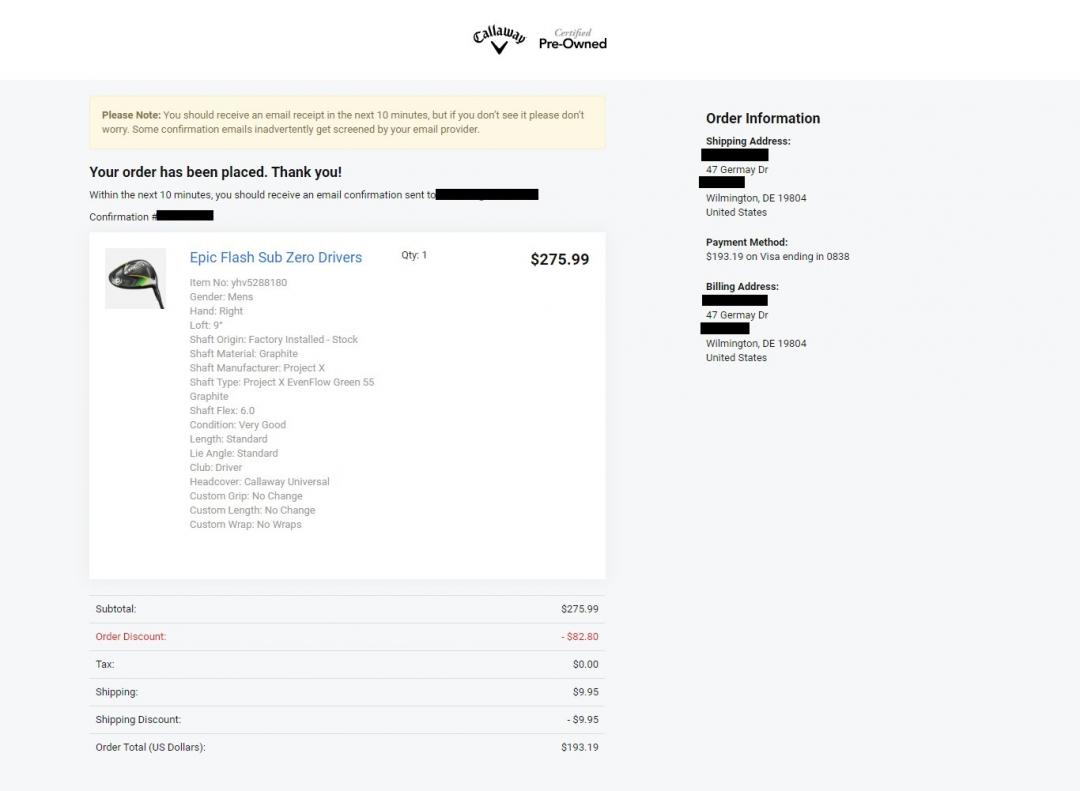Click the $275.99 item price
Image resolution: width=1080 pixels, height=791 pixels.
click(x=559, y=260)
